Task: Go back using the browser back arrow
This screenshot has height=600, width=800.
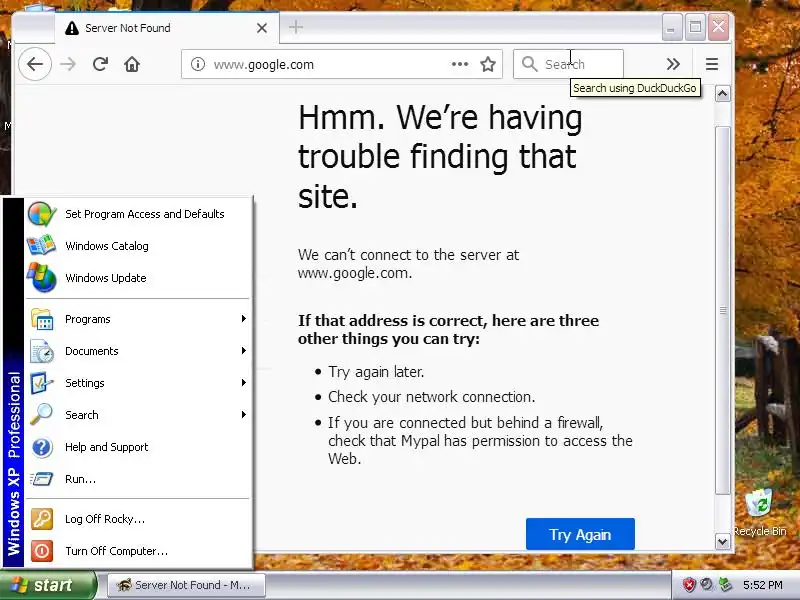Action: pos(35,64)
